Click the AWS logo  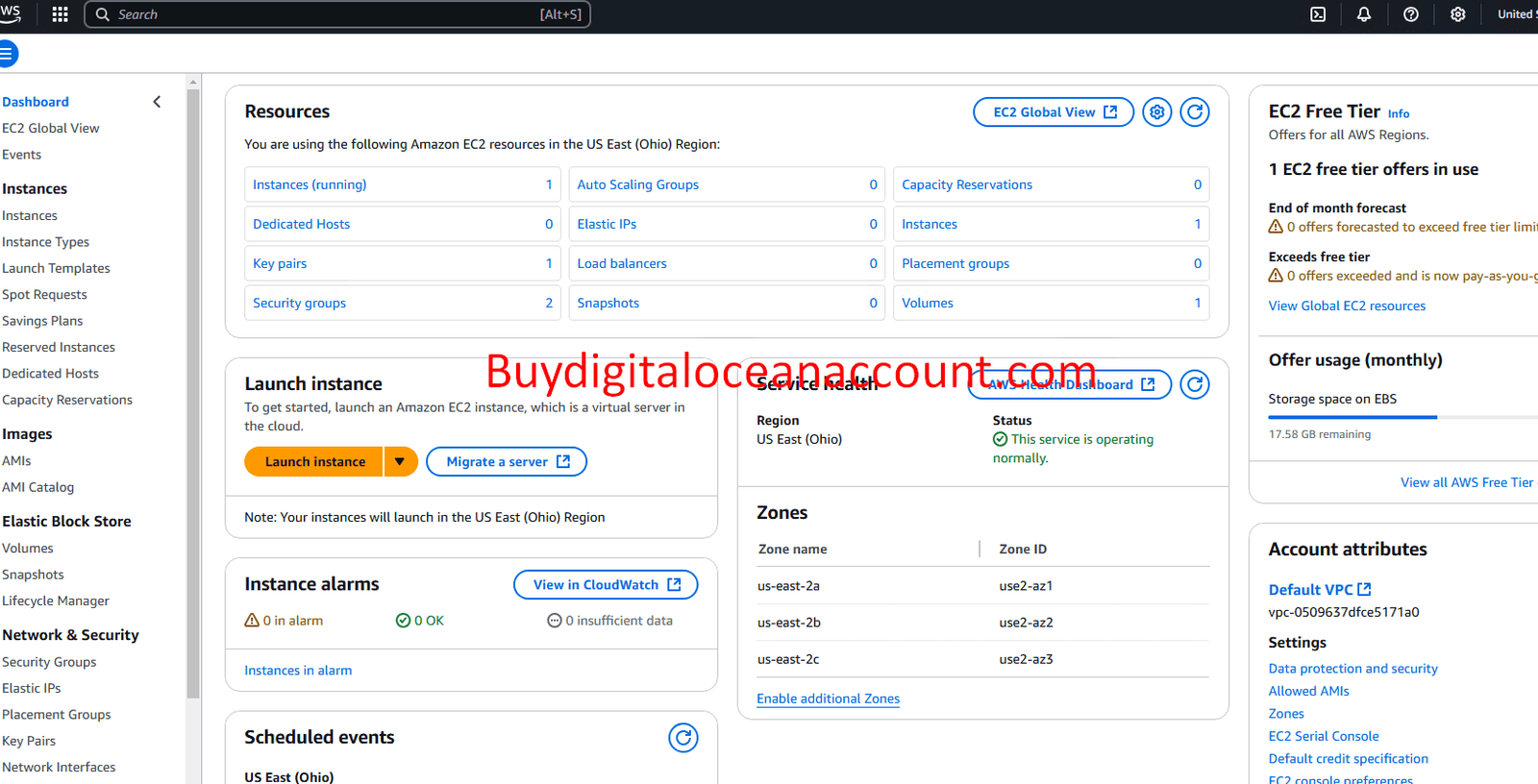pos(9,12)
